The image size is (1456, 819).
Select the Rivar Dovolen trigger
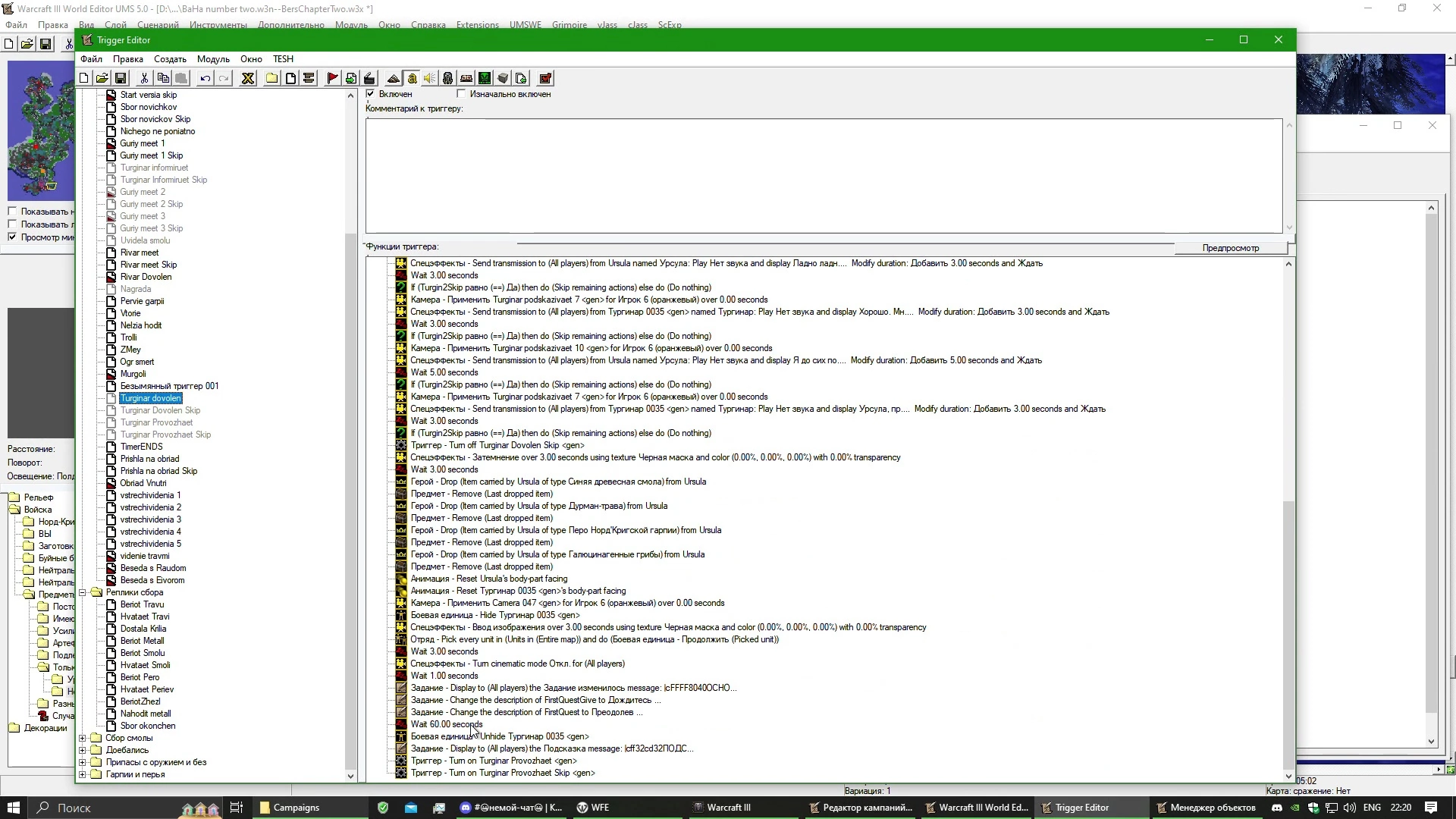pyautogui.click(x=146, y=277)
